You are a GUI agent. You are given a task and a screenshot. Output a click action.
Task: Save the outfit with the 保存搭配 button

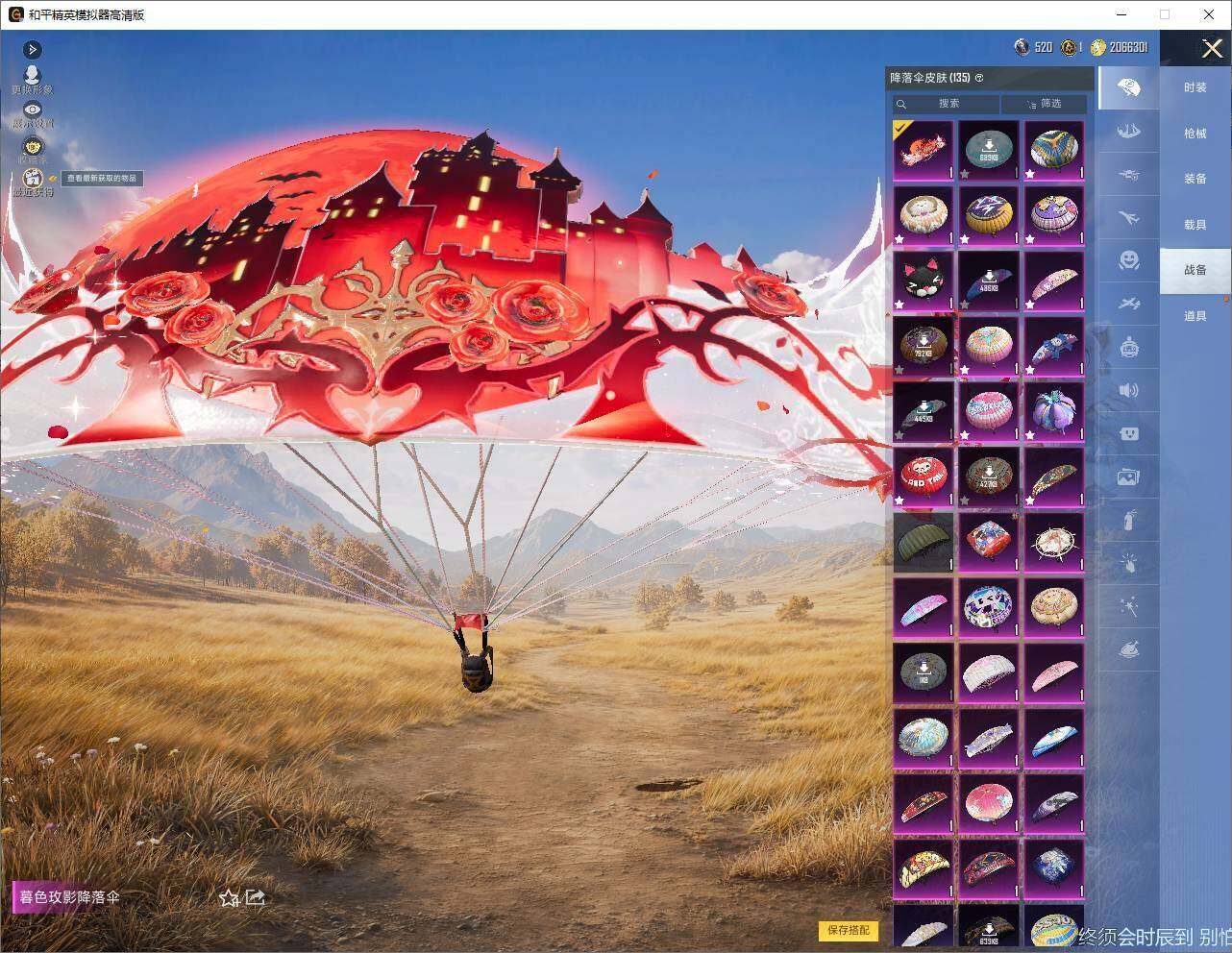tap(849, 930)
